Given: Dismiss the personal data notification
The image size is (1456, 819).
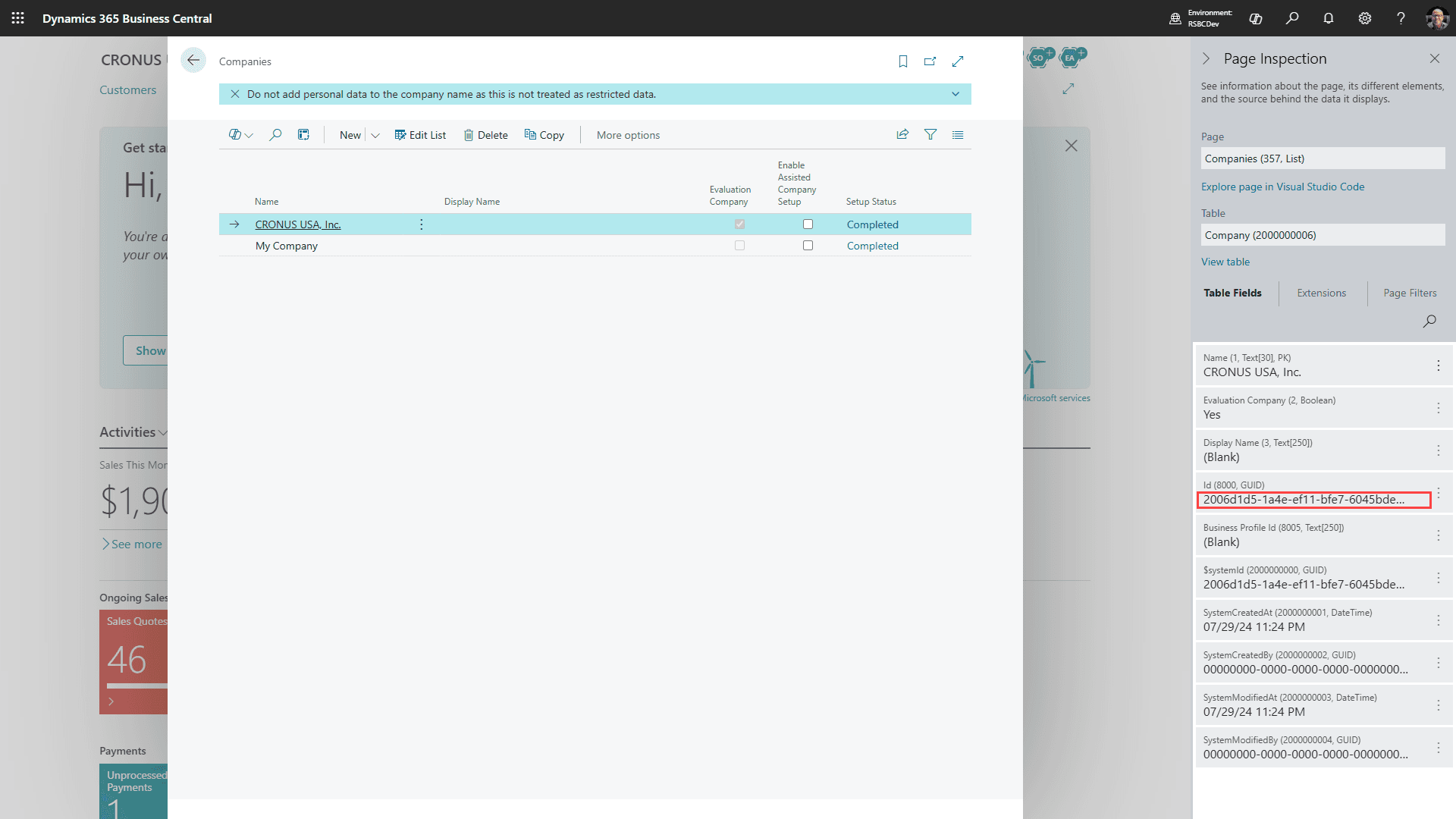Looking at the screenshot, I should (235, 94).
